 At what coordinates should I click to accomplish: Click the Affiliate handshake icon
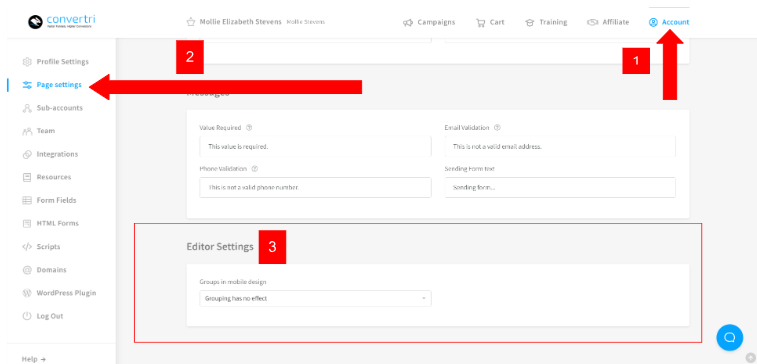coord(592,22)
